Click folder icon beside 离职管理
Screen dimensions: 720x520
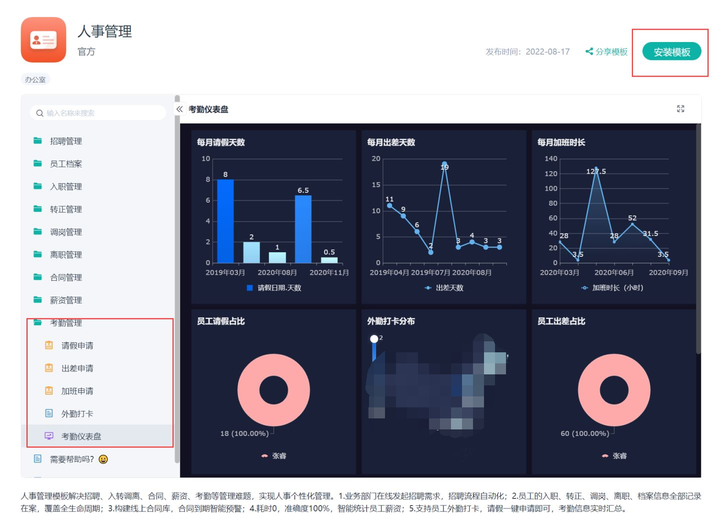point(38,254)
